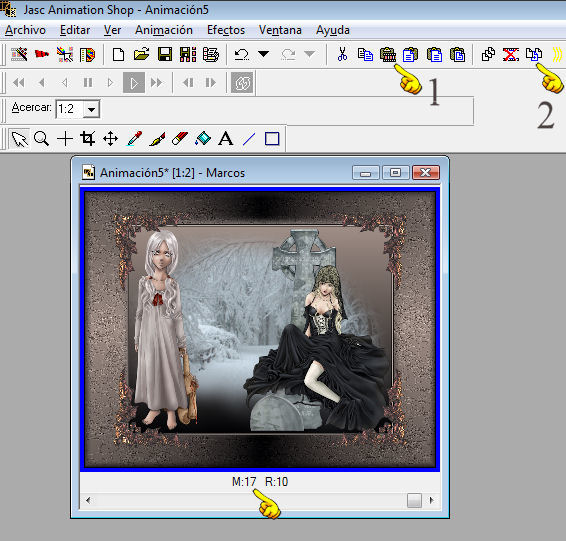Open the Animación menu
Screen dimensions: 566x541
[164, 30]
